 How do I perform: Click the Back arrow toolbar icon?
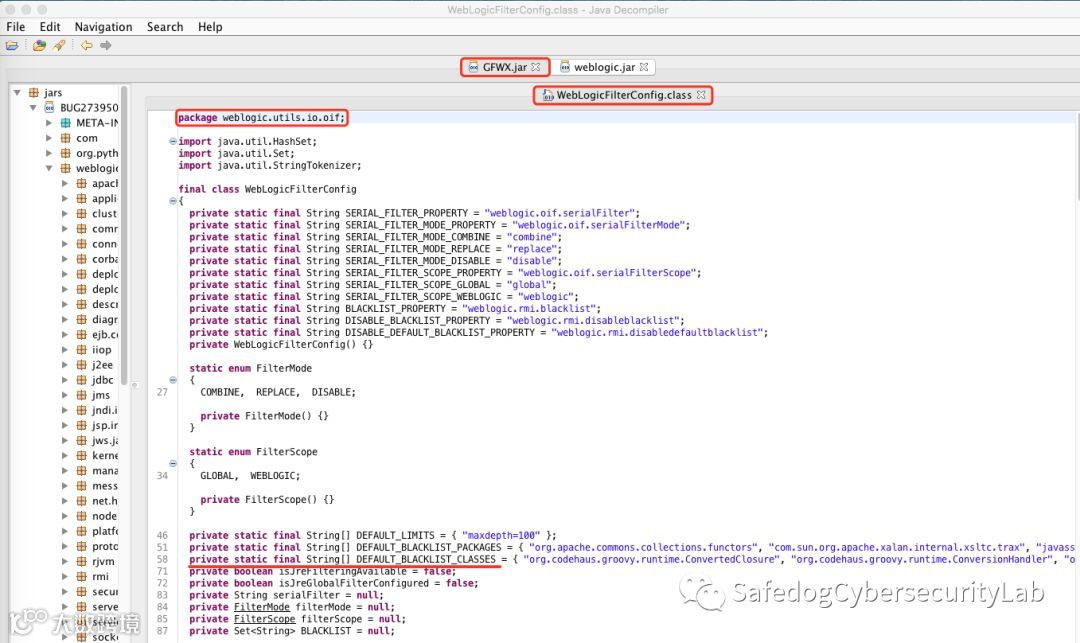[x=86, y=45]
